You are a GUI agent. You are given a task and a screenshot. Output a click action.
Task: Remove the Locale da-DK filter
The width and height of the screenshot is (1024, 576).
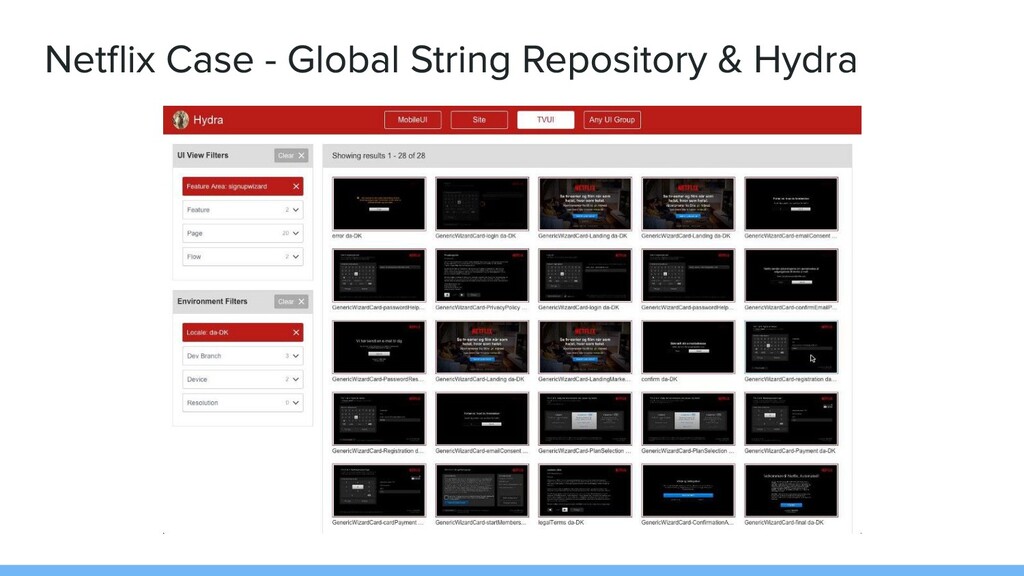point(296,332)
